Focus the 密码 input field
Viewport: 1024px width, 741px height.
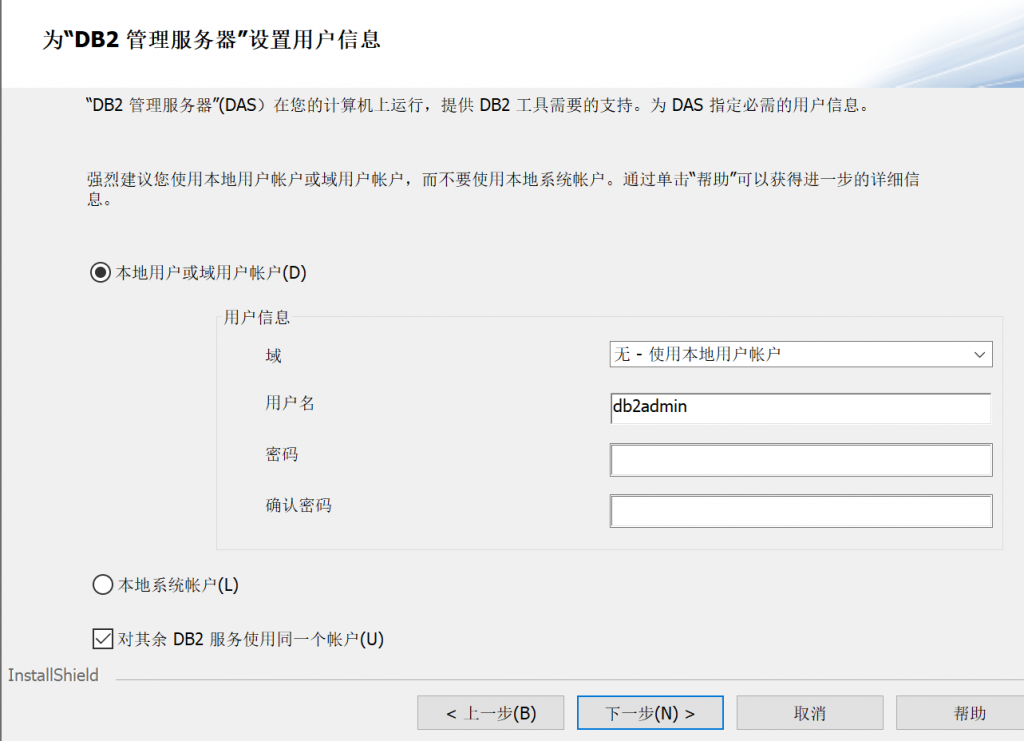coord(801,460)
